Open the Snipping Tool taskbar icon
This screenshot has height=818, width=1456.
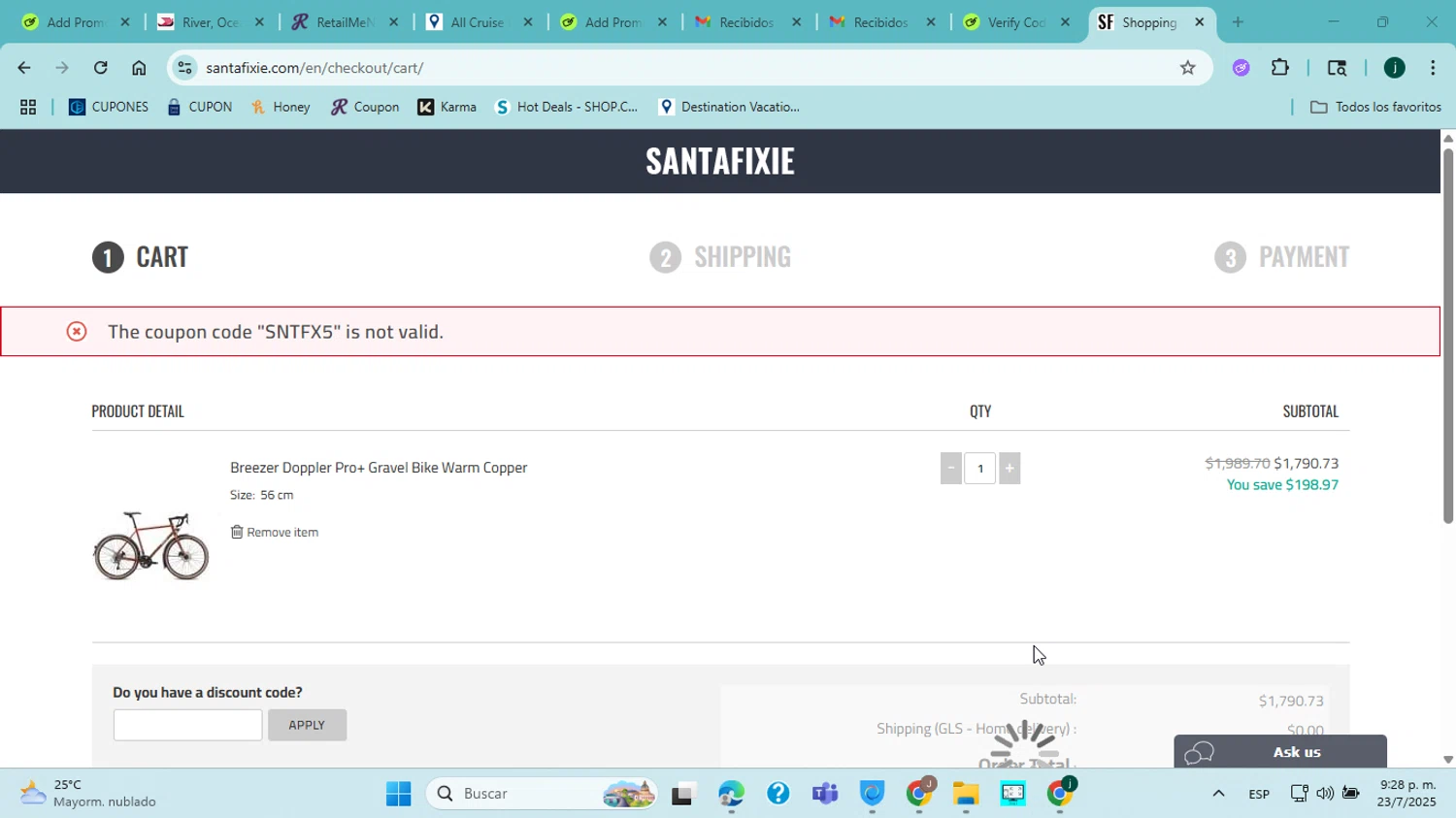tap(1012, 794)
